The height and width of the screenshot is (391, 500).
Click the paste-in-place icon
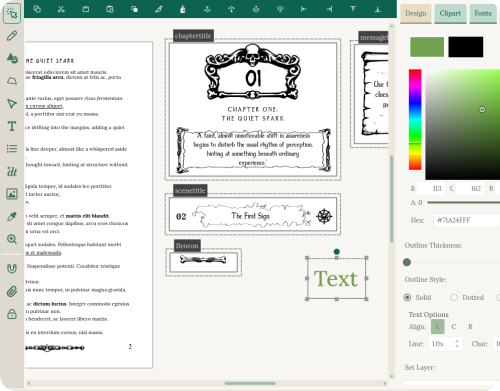tap(110, 9)
